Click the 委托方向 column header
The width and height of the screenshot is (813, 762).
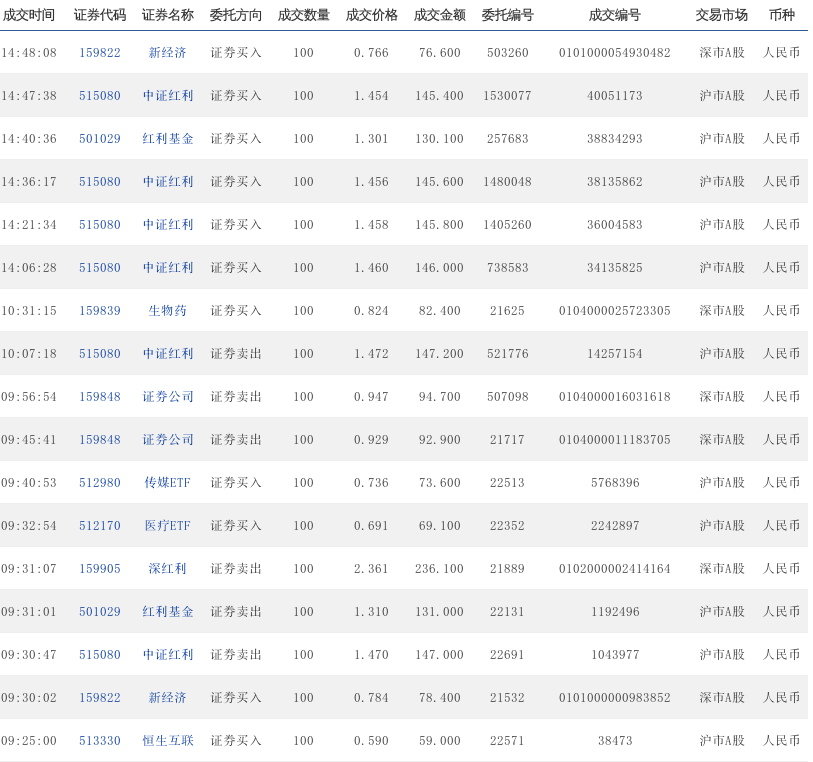[x=235, y=15]
